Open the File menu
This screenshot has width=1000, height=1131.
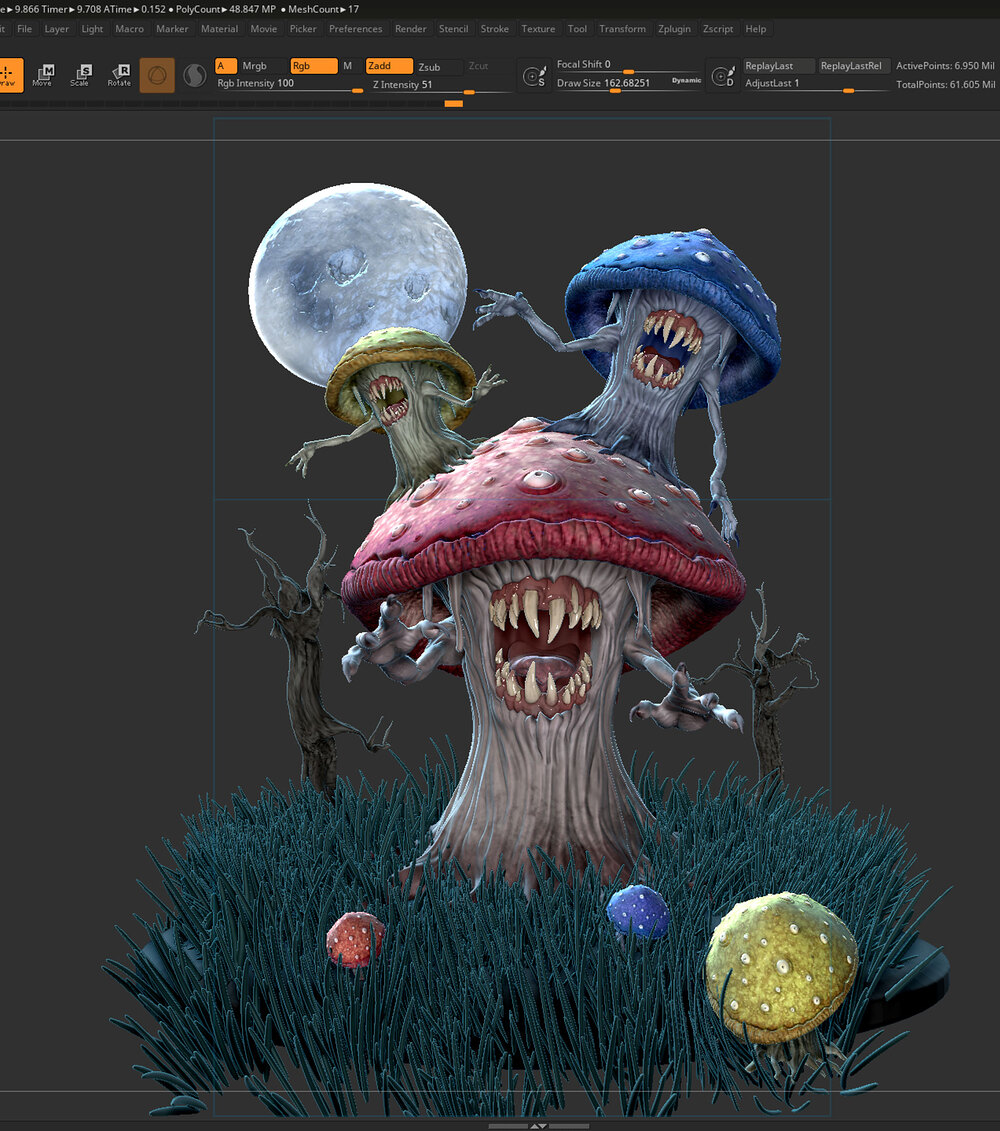coord(25,29)
